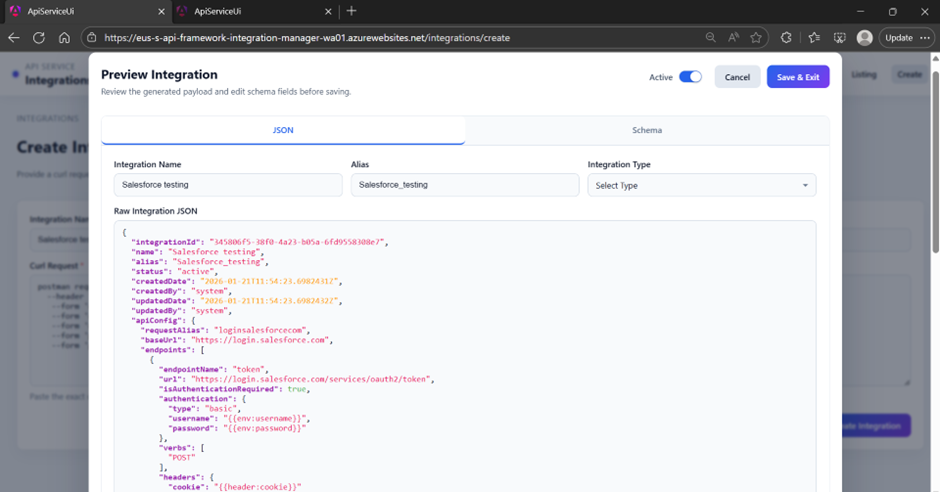
Task: Open the settings and more ellipsis menu
Action: click(925, 38)
